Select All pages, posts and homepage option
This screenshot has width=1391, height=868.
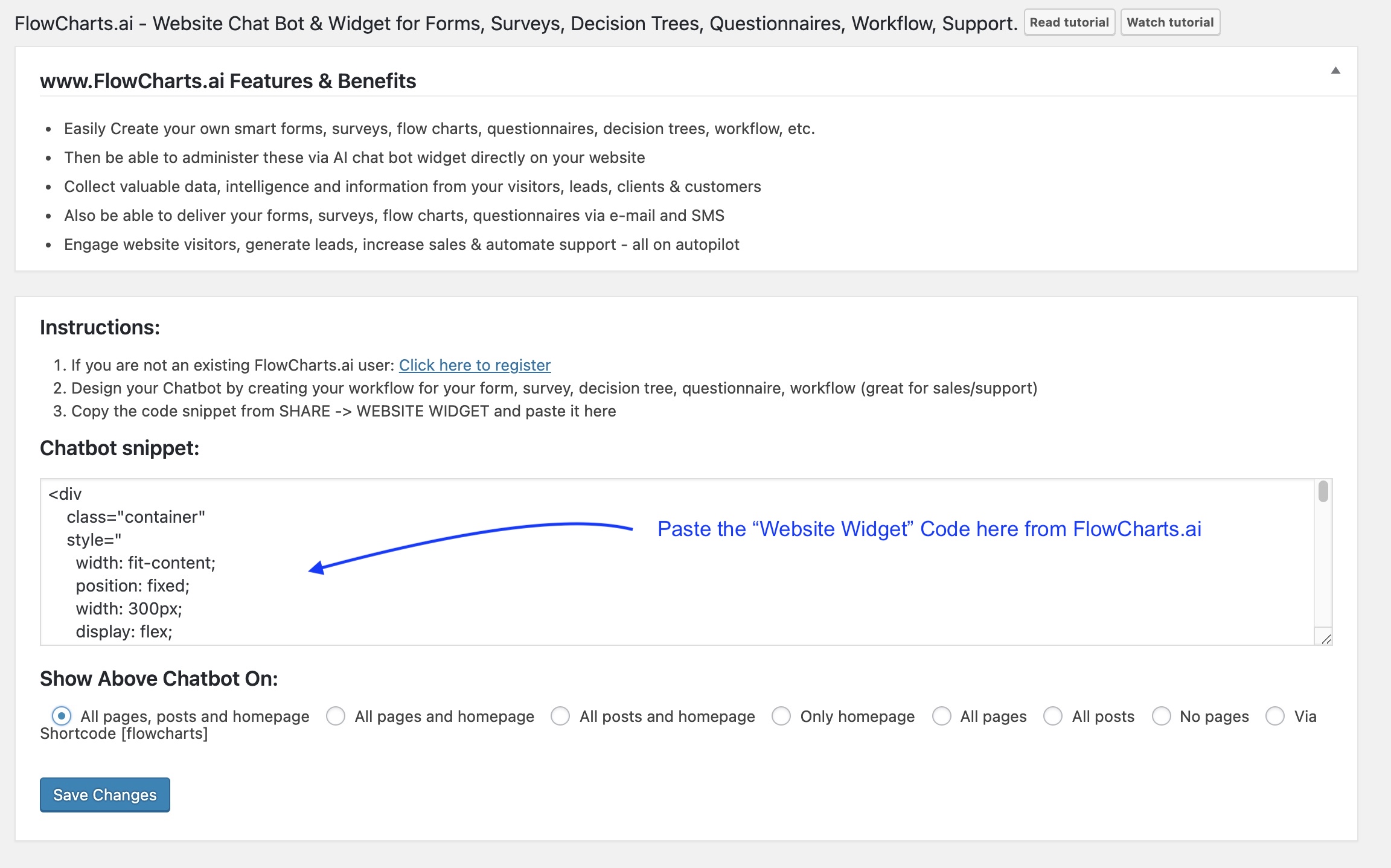click(x=62, y=716)
